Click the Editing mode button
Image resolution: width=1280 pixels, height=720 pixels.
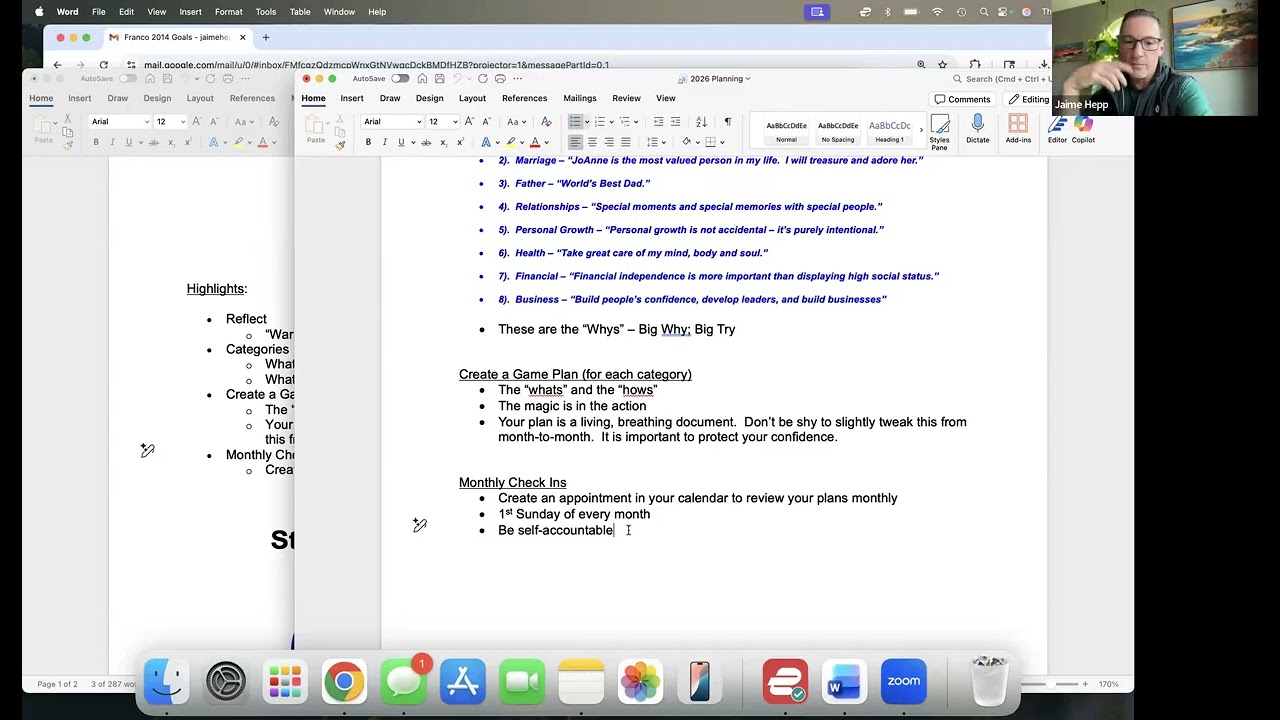pyautogui.click(x=1028, y=99)
